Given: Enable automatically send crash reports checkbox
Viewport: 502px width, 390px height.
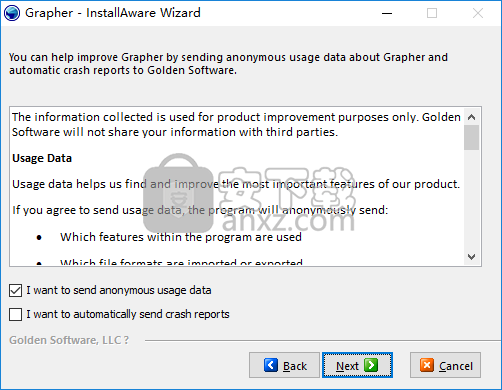Looking at the screenshot, I should tap(16, 314).
